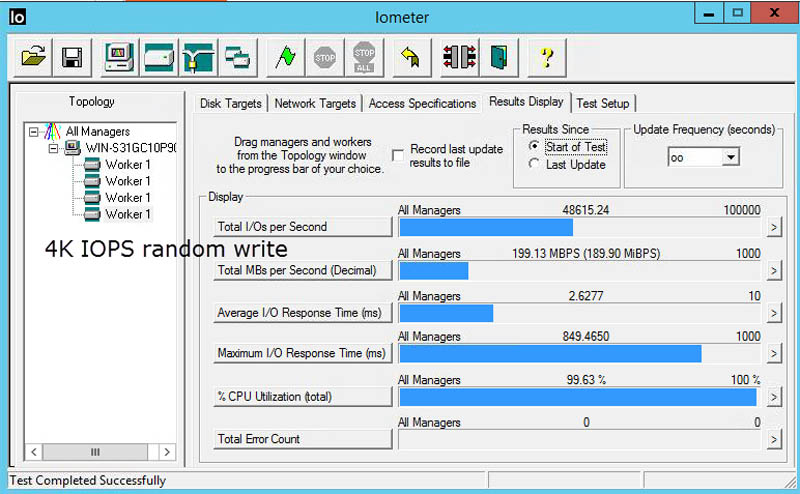
Task: Maximize the Iometer window
Action: [x=737, y=14]
